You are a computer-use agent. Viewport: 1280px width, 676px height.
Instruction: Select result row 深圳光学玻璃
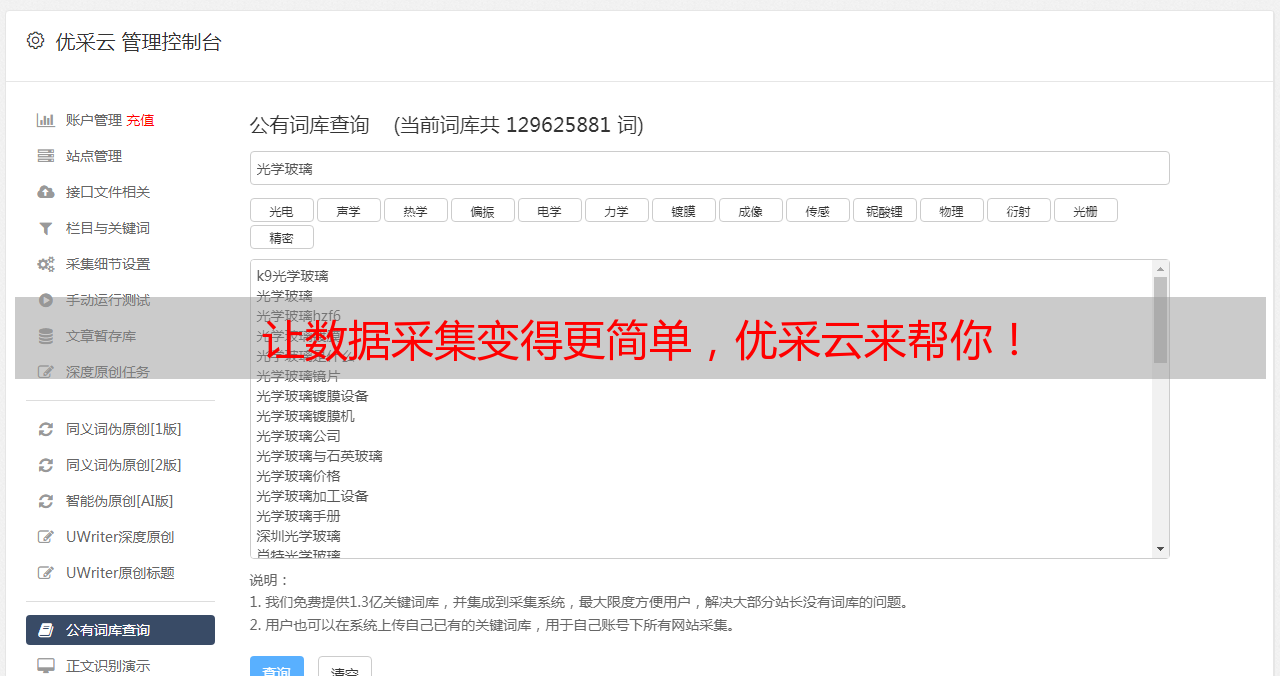click(298, 536)
